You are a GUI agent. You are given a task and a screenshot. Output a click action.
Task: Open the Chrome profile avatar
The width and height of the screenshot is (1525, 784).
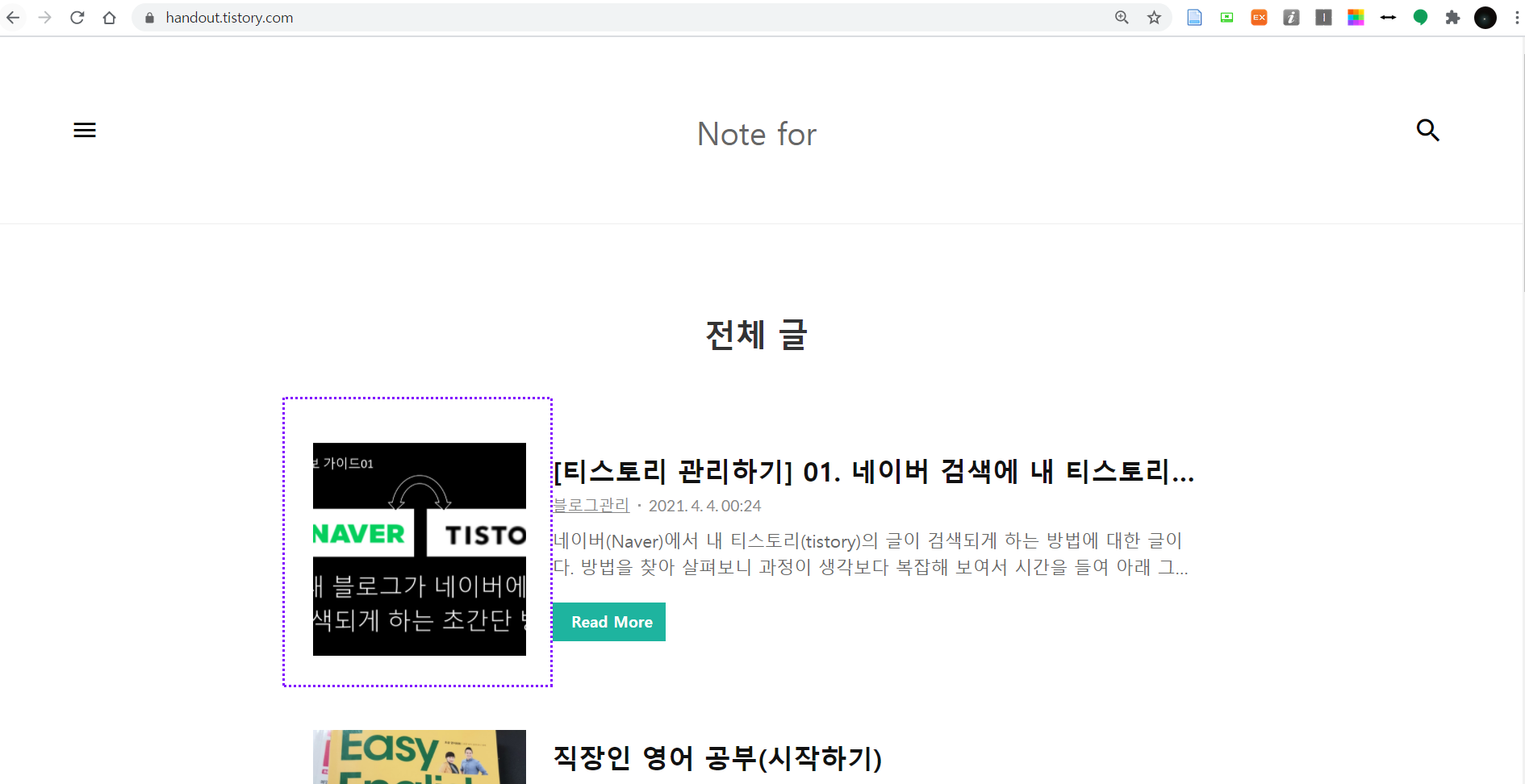tap(1485, 18)
